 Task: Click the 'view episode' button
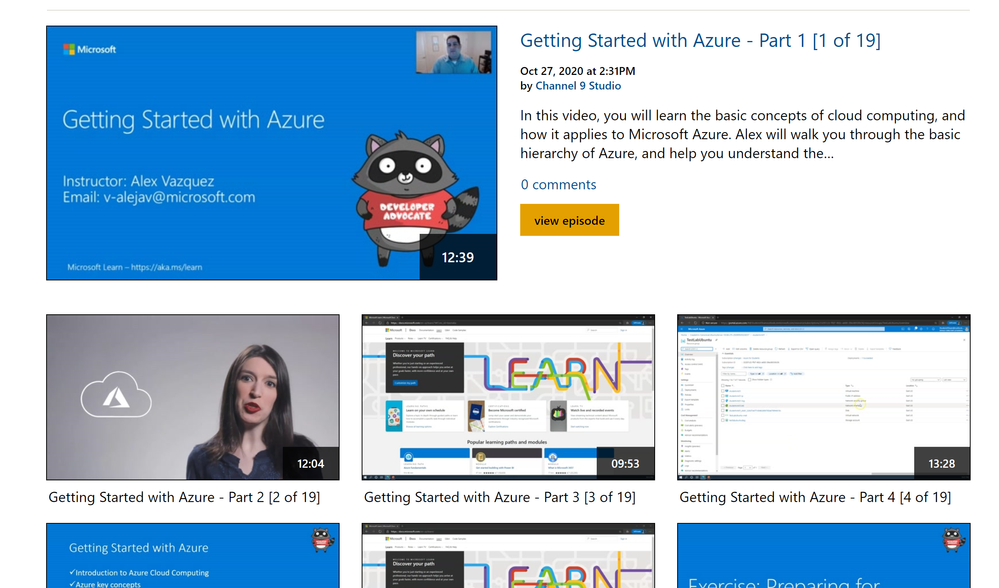pos(569,220)
